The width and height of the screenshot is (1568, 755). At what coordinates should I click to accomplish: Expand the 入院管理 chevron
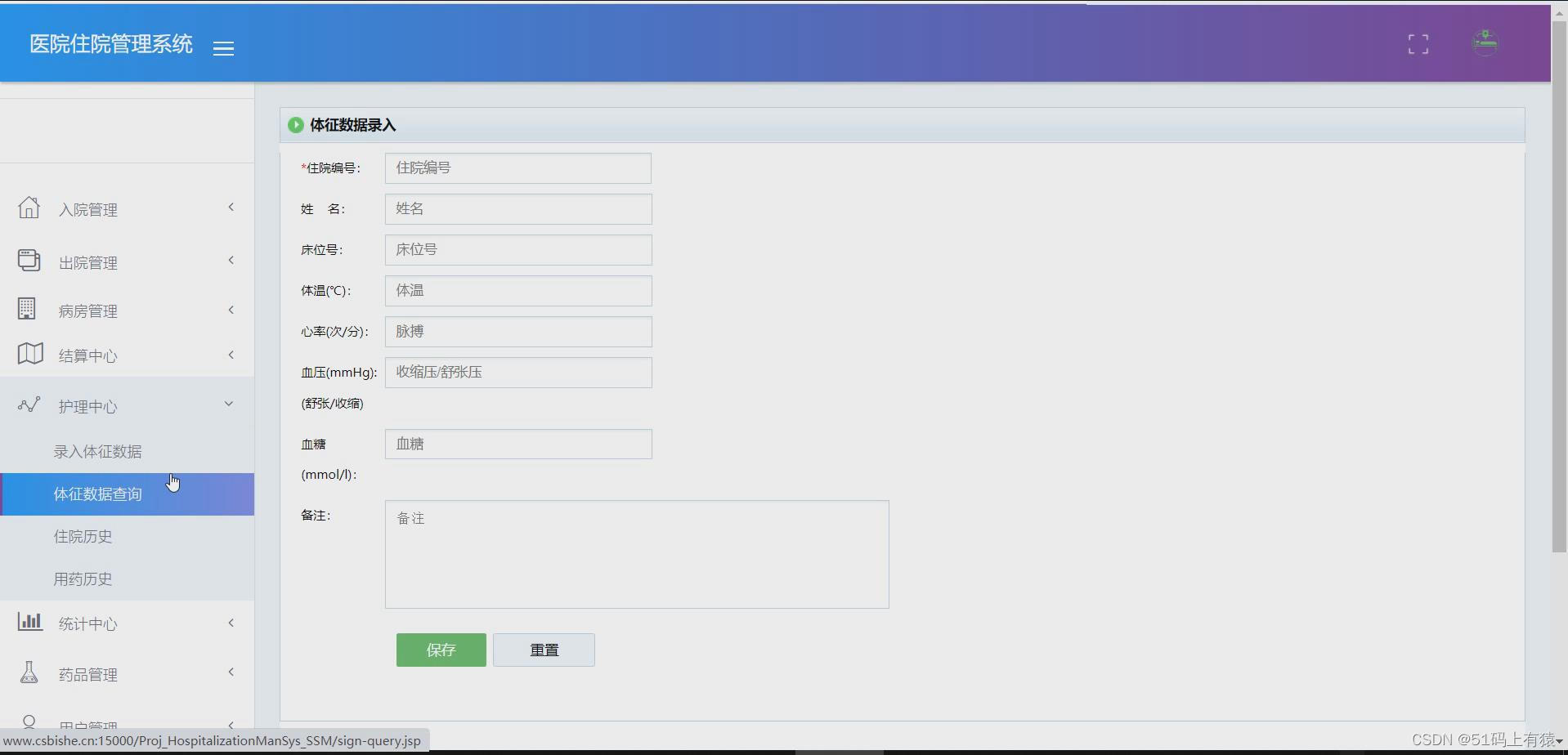[231, 208]
